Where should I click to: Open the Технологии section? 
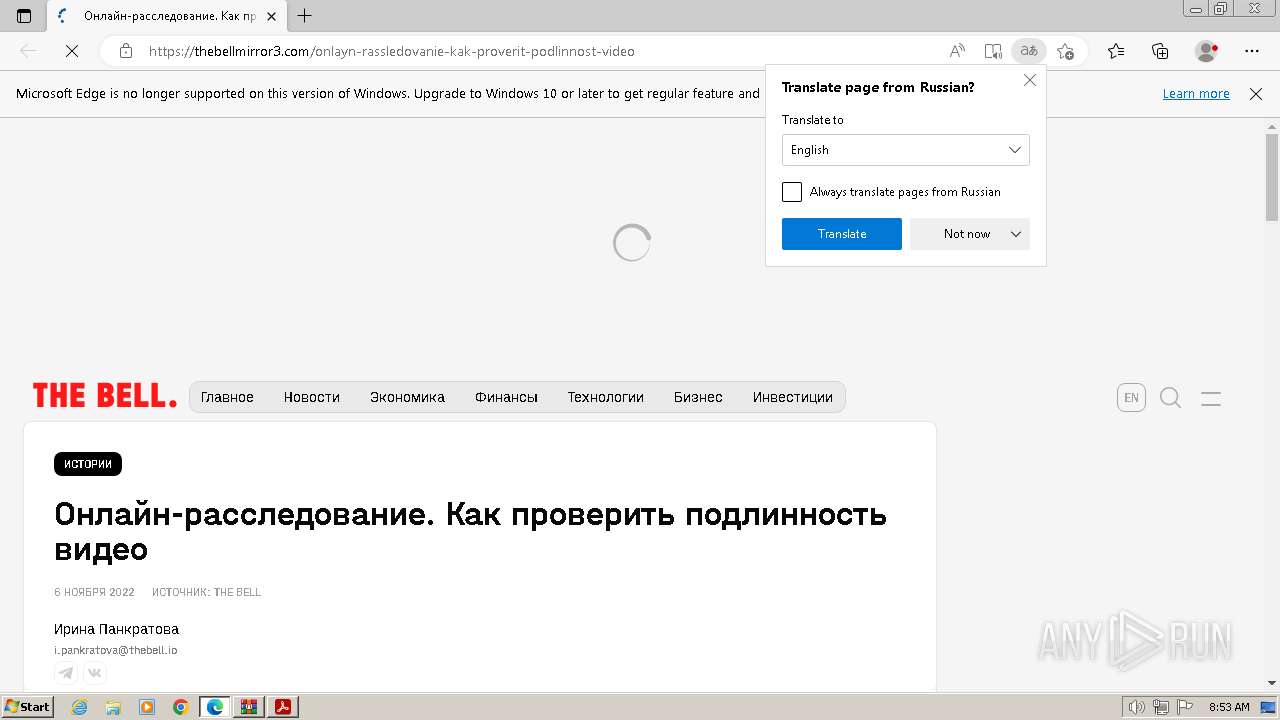click(x=606, y=397)
